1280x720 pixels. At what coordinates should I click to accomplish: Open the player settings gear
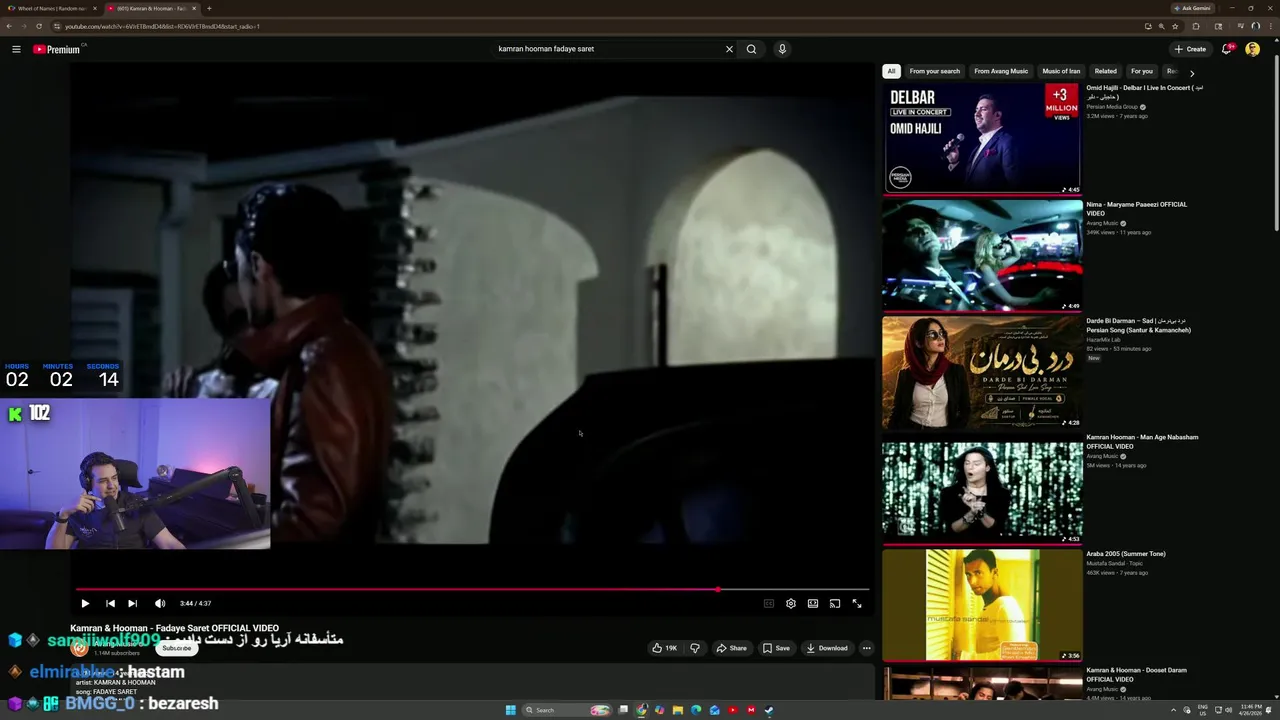coord(791,603)
